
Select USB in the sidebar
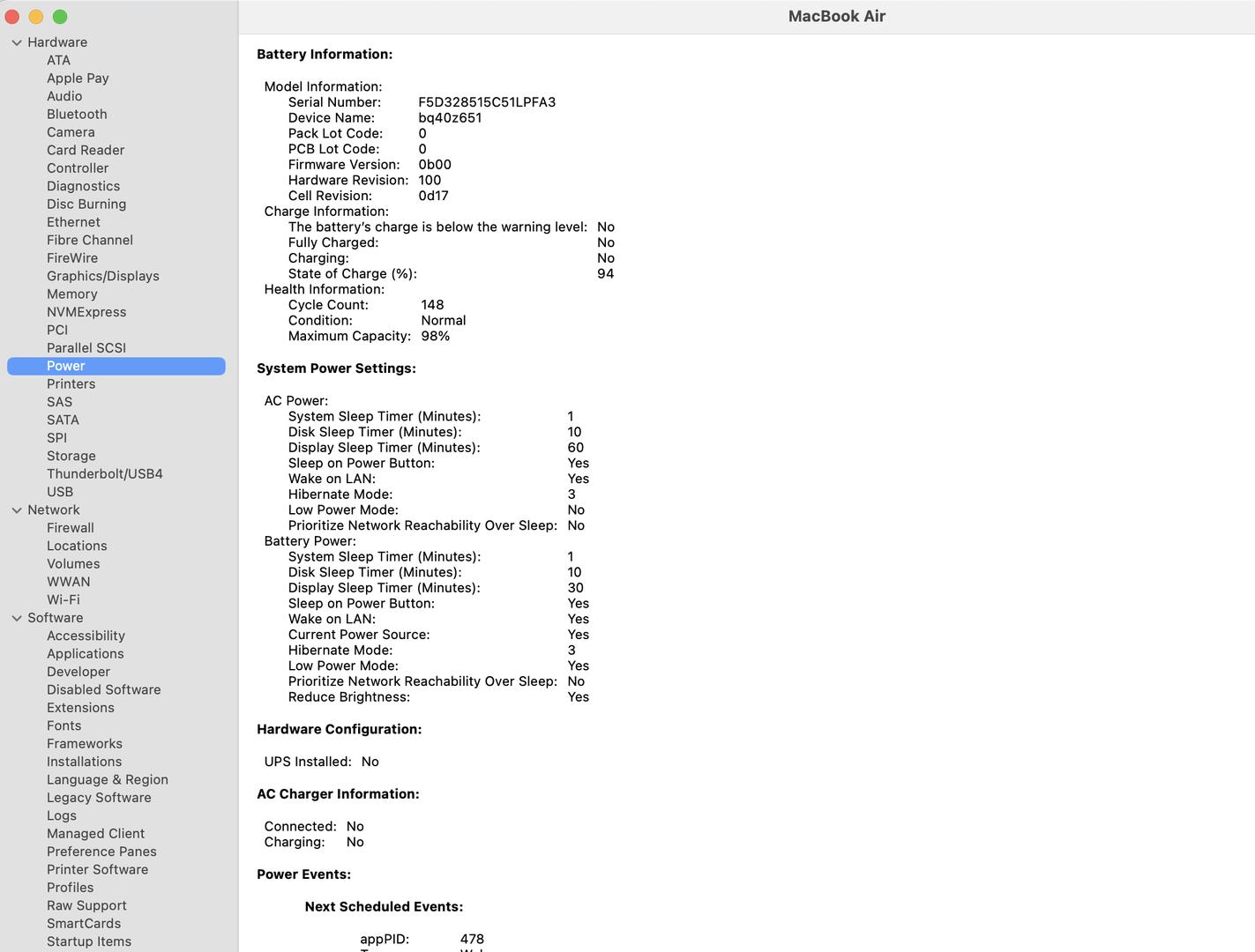pos(60,492)
